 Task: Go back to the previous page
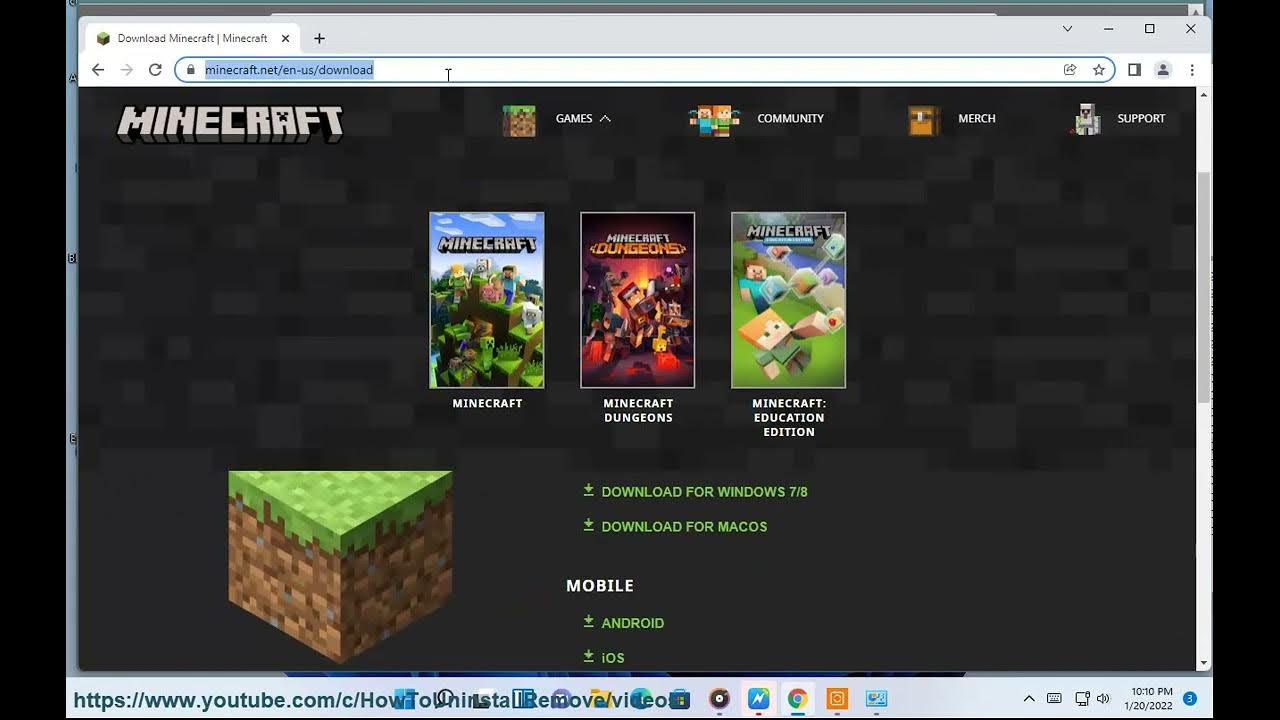click(x=97, y=70)
